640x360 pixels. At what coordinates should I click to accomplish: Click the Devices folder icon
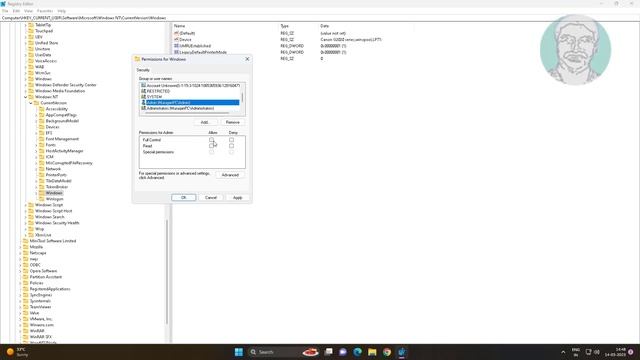[42, 127]
